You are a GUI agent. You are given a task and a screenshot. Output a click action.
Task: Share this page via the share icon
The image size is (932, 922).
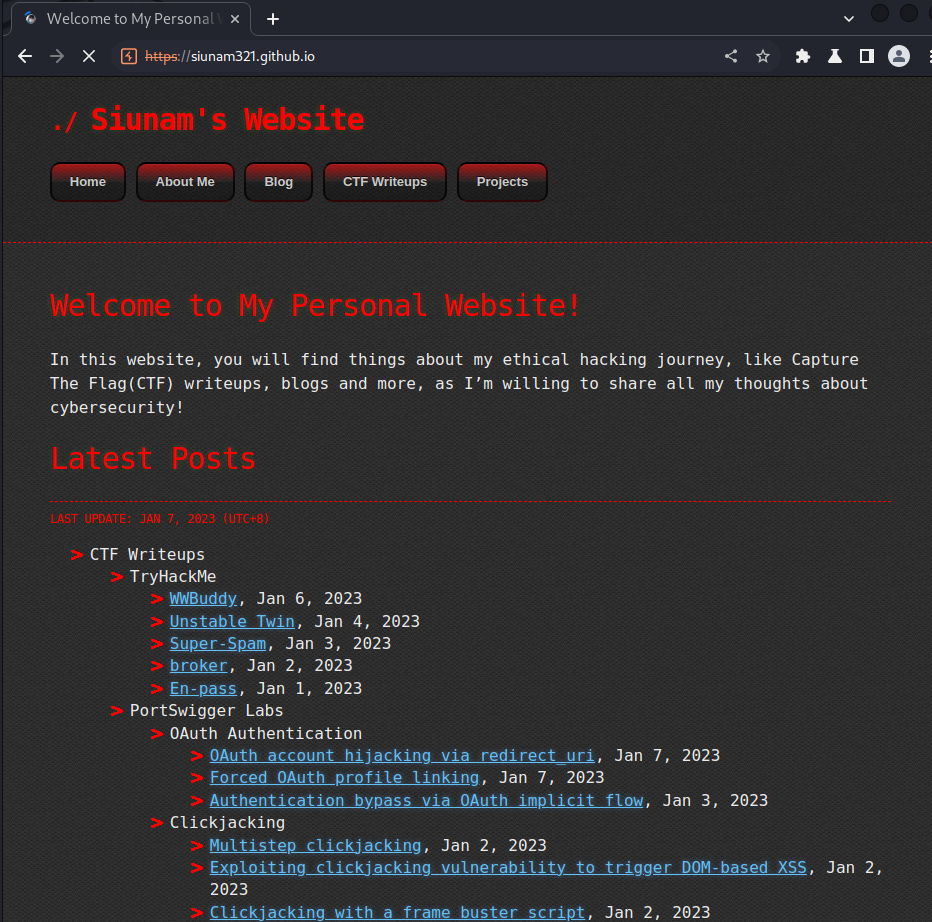(x=731, y=56)
